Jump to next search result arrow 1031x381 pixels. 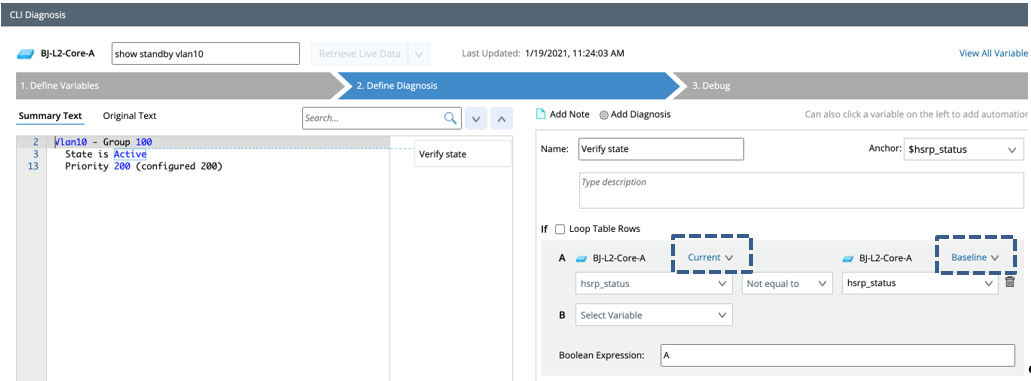pos(477,119)
